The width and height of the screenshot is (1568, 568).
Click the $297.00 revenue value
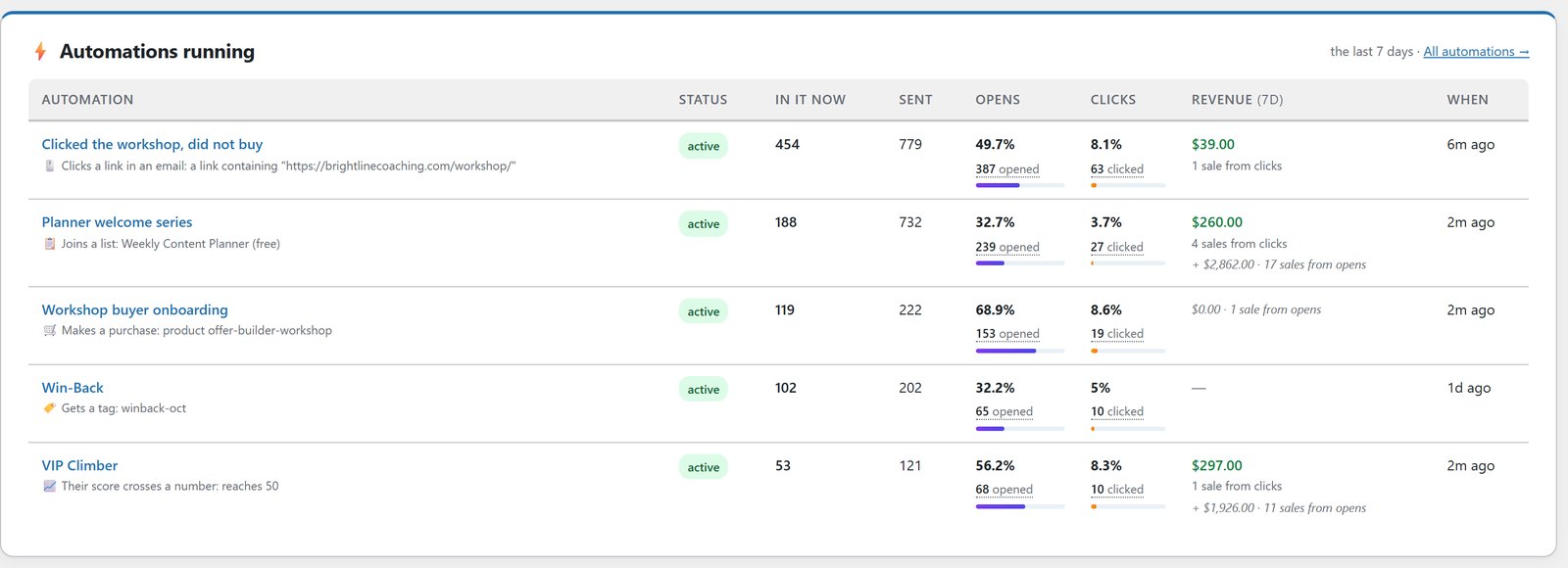point(1217,466)
